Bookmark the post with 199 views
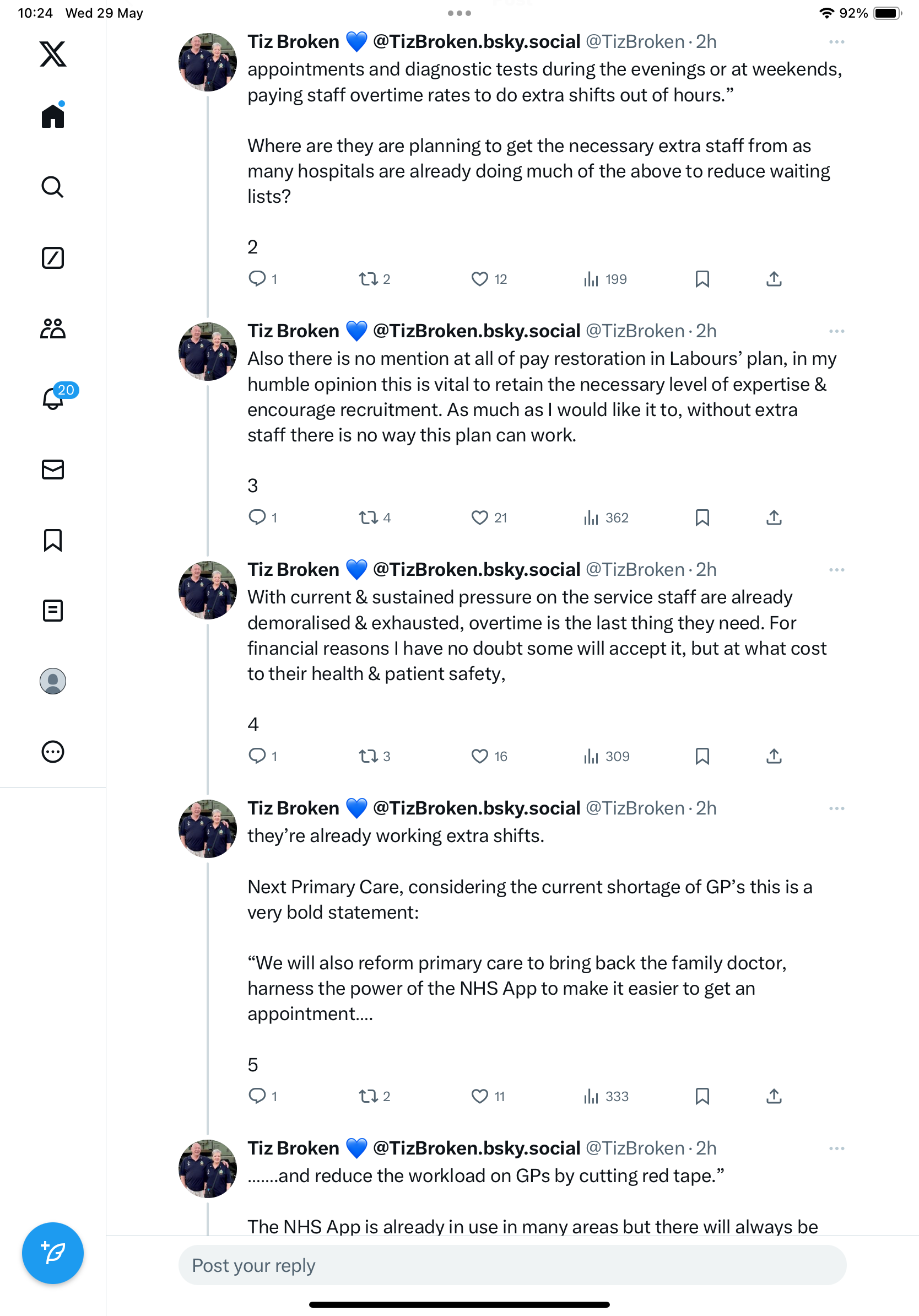Screen dimensions: 919x1316 pyautogui.click(x=702, y=279)
